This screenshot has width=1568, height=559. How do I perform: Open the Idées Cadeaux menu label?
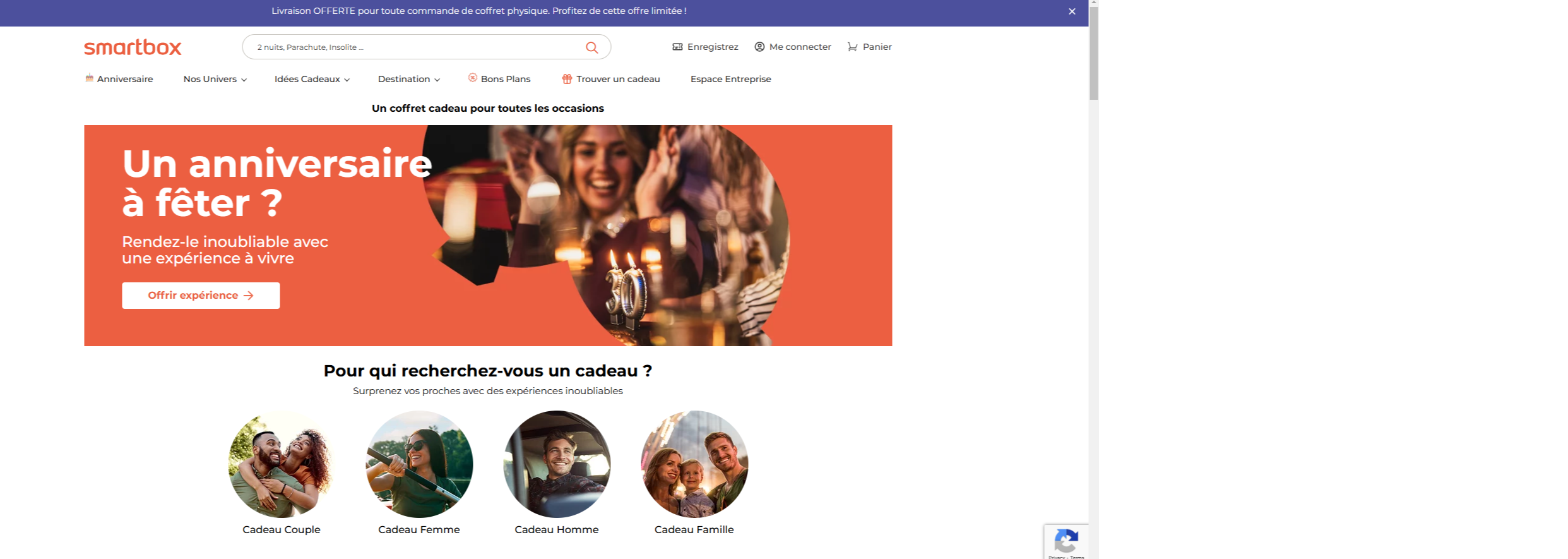[307, 79]
